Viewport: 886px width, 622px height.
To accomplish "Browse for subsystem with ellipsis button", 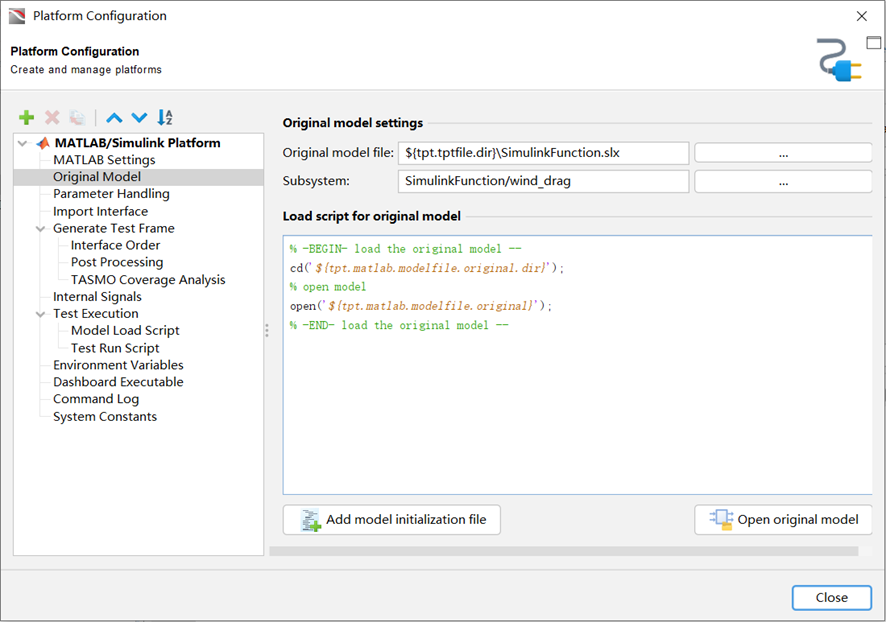I will point(783,181).
